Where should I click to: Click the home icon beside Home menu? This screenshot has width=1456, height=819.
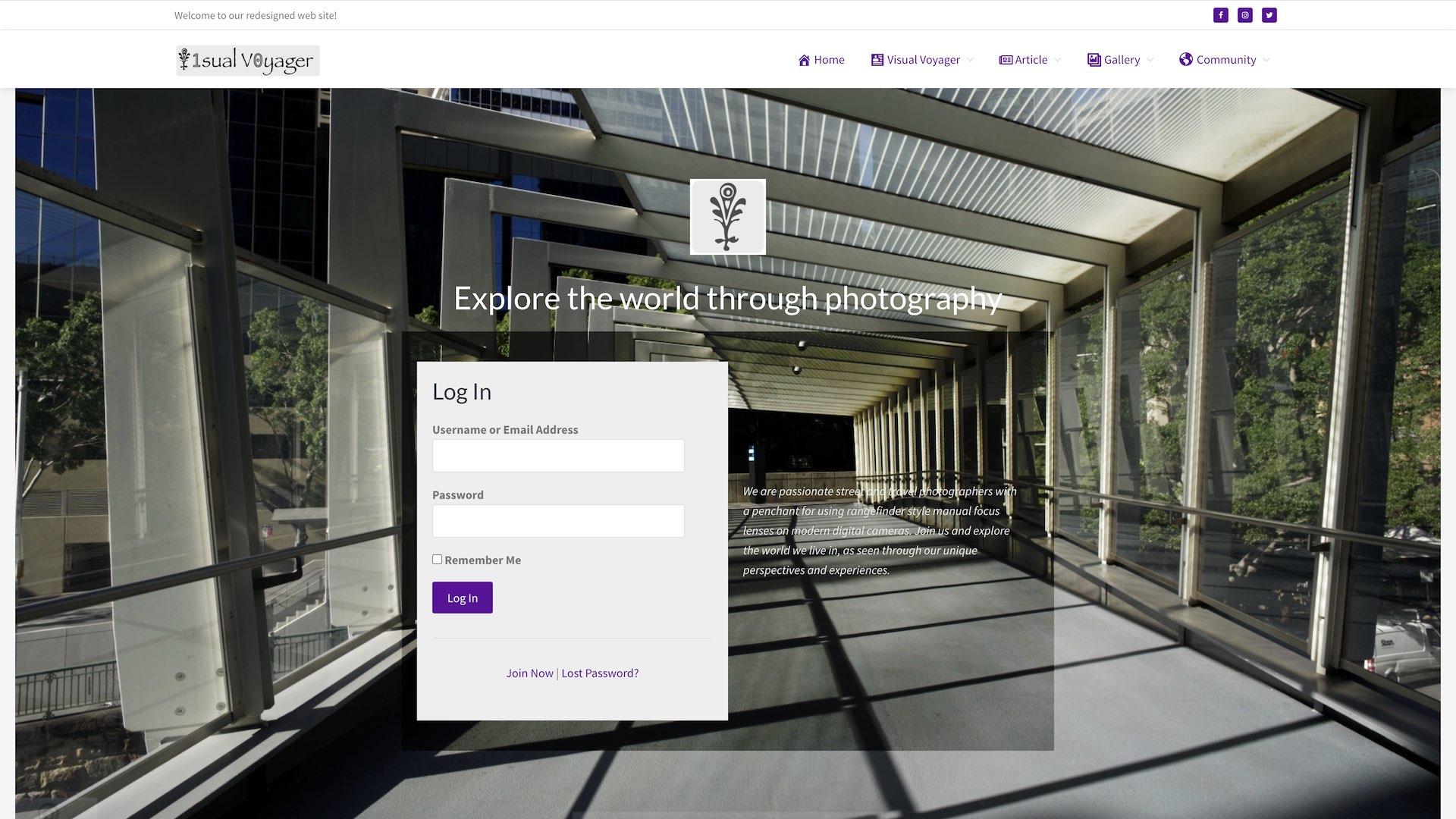tap(805, 59)
